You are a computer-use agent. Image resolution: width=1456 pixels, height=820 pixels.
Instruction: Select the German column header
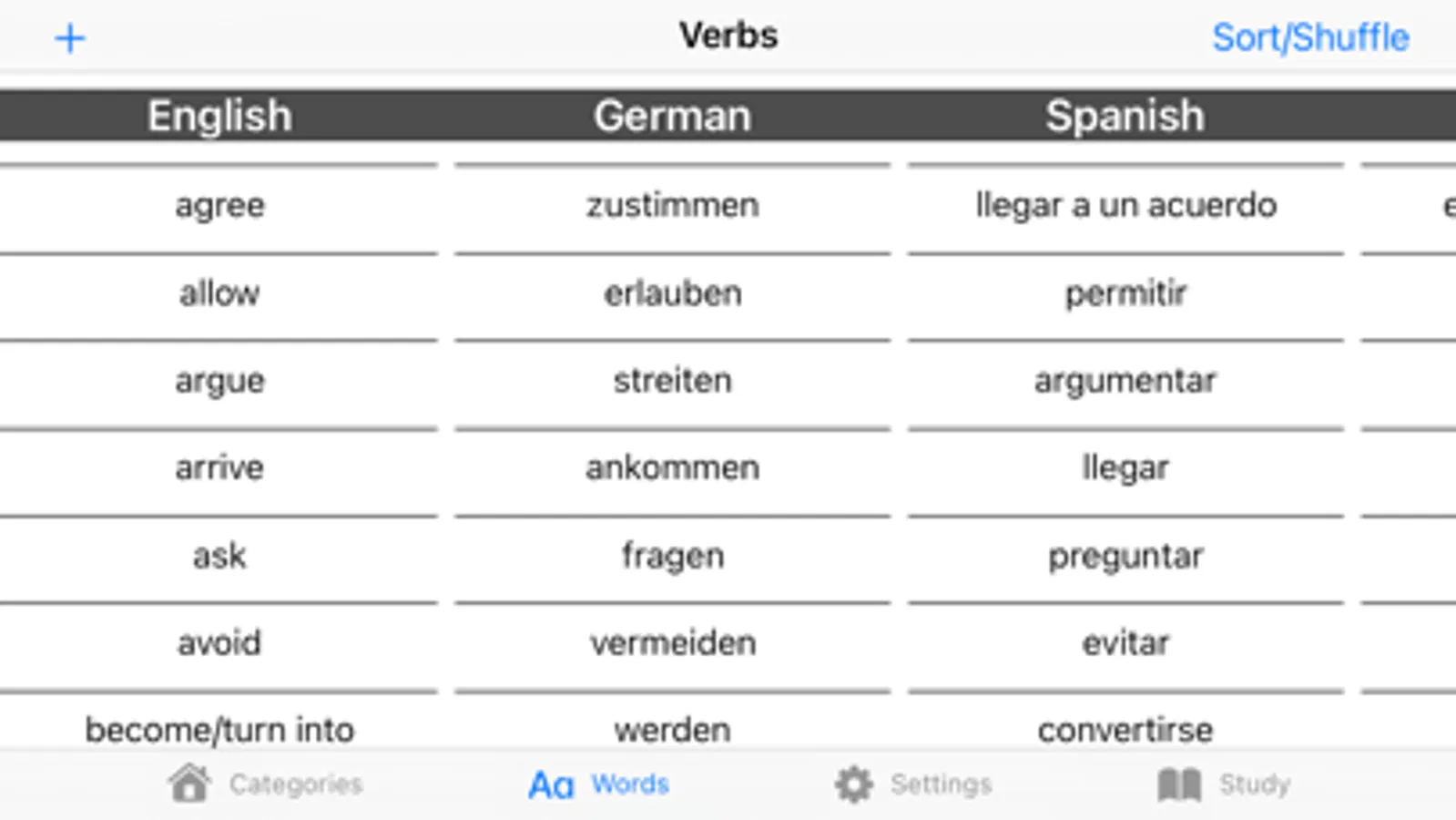pos(672,116)
